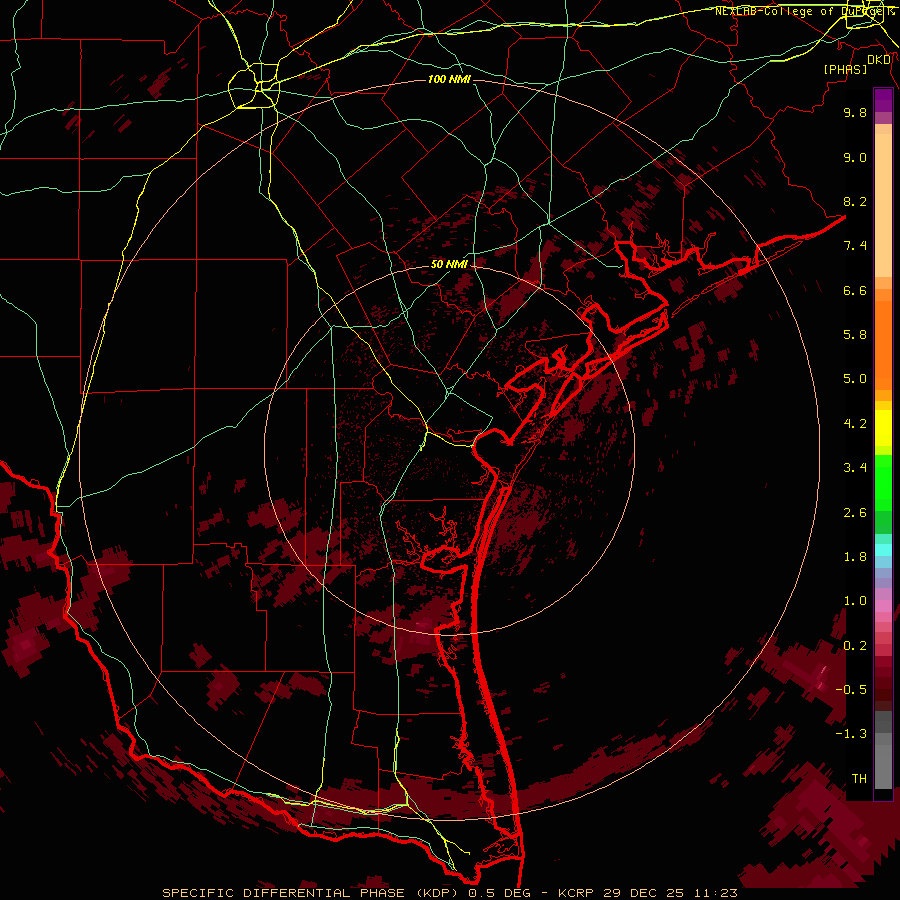Select the 3.4 value on the color scale
This screenshot has width=900, height=900.
pyautogui.click(x=855, y=468)
